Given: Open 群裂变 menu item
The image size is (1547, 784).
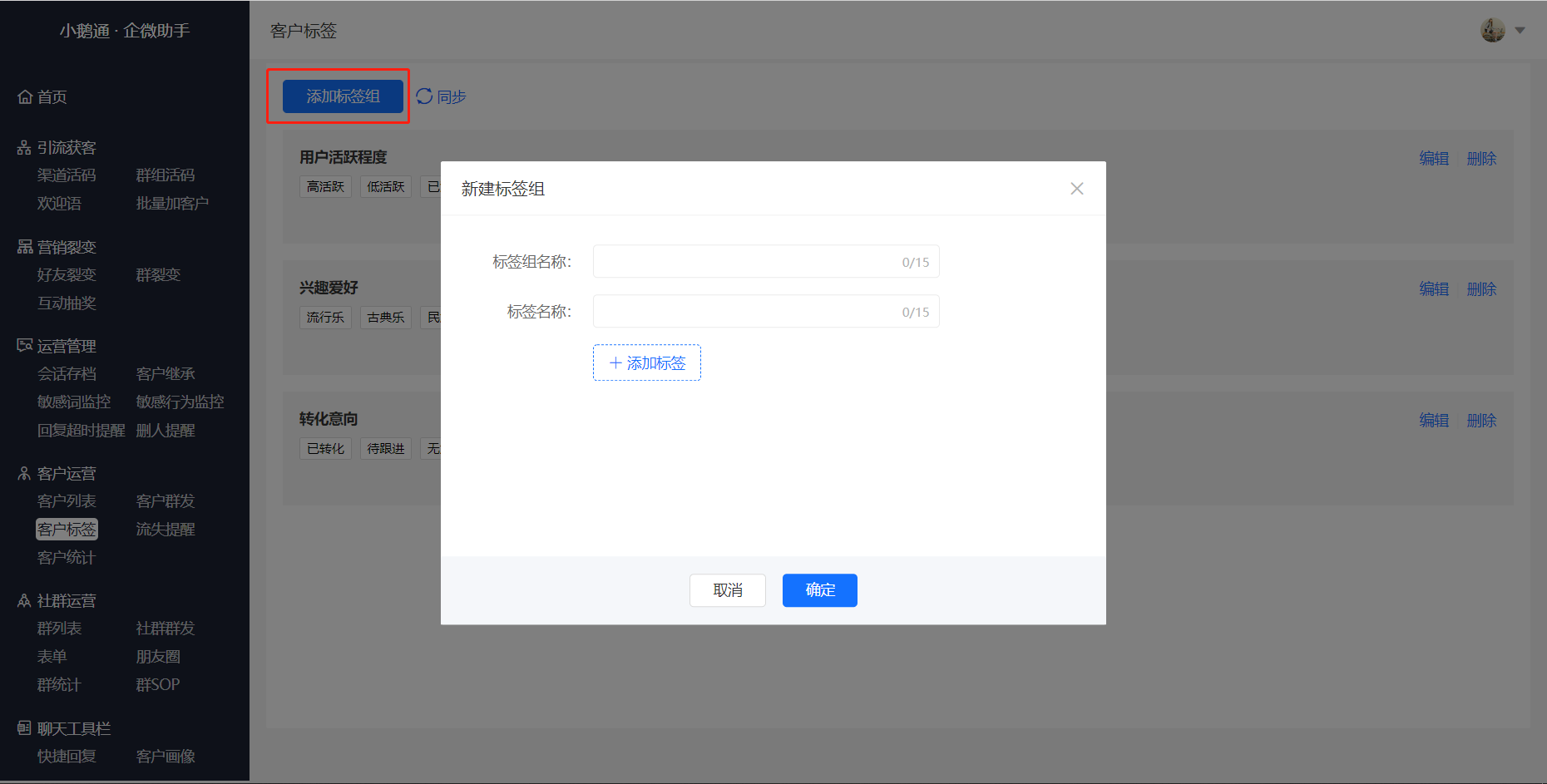Looking at the screenshot, I should (158, 275).
